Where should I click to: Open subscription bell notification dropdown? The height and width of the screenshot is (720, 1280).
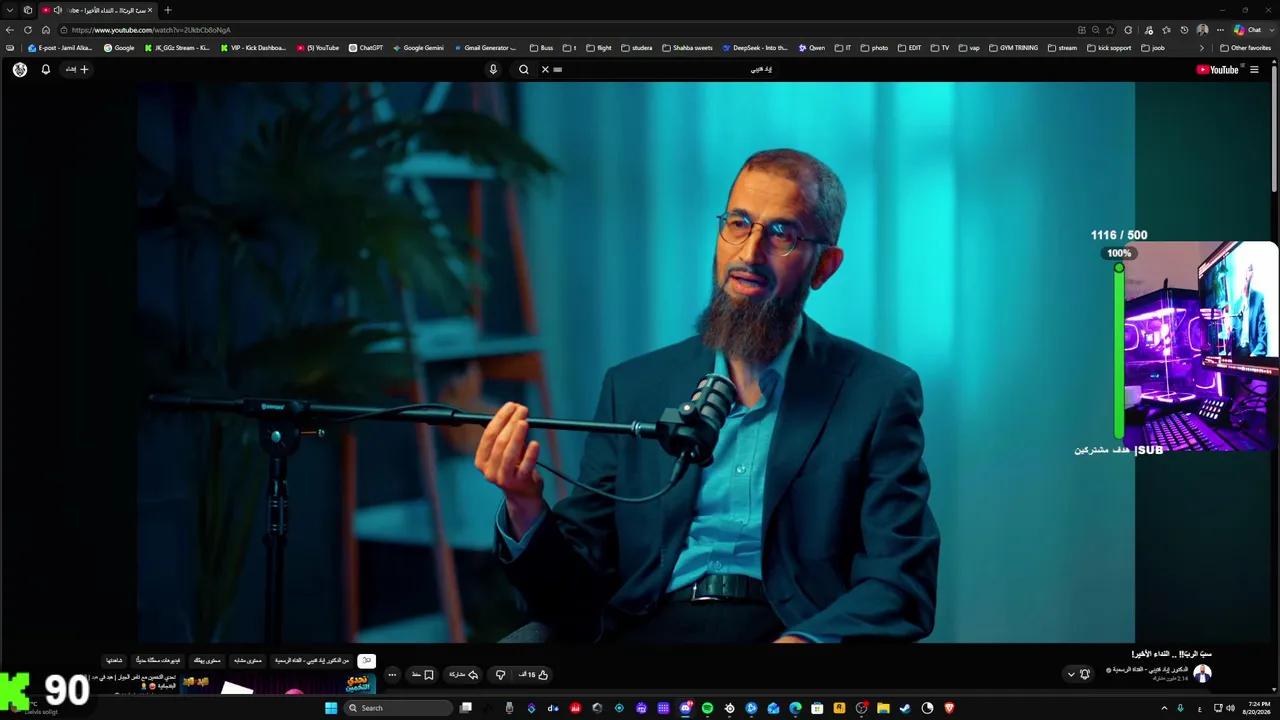(x=1078, y=674)
